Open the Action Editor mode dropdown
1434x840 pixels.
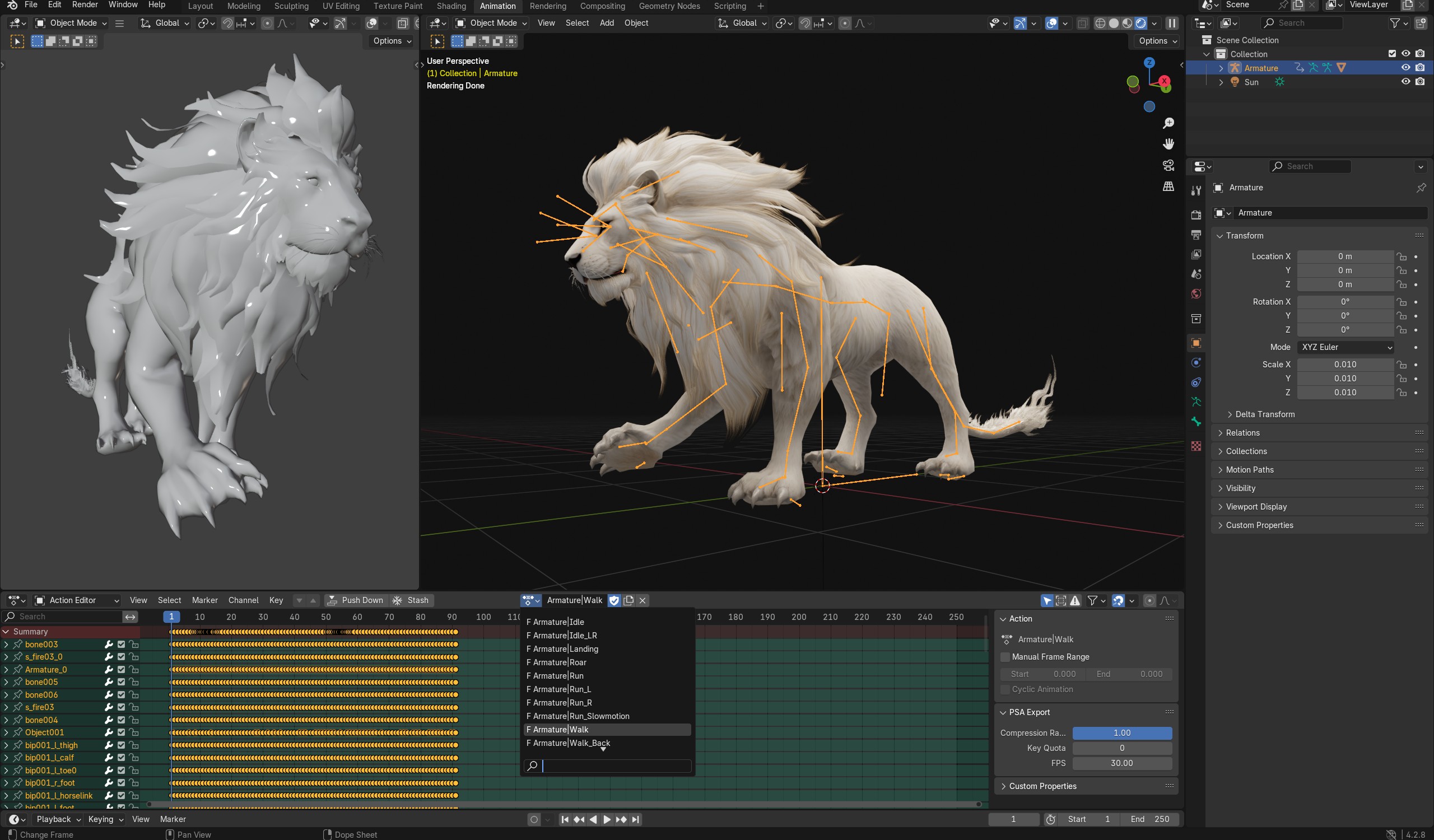(x=77, y=600)
